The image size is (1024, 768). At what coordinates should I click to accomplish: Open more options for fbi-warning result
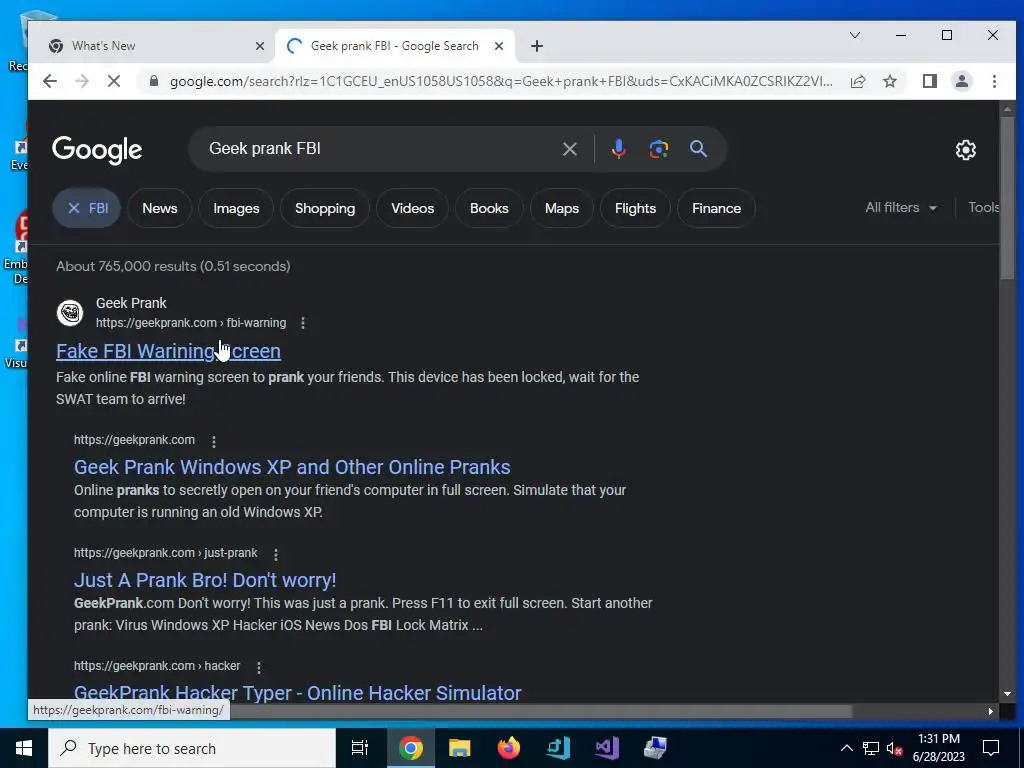point(302,323)
